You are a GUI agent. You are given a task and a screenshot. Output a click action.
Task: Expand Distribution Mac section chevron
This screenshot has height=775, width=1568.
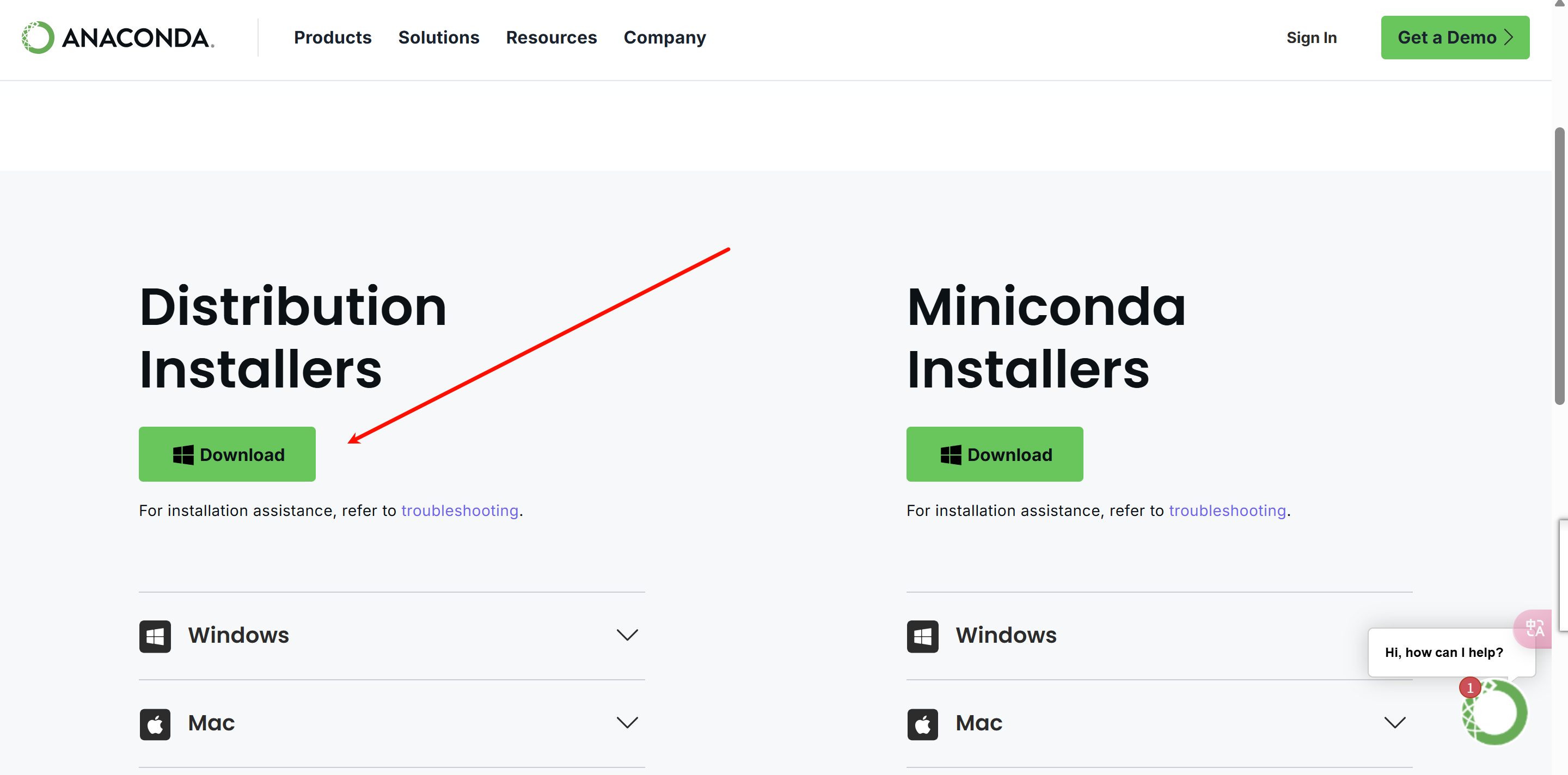point(627,723)
